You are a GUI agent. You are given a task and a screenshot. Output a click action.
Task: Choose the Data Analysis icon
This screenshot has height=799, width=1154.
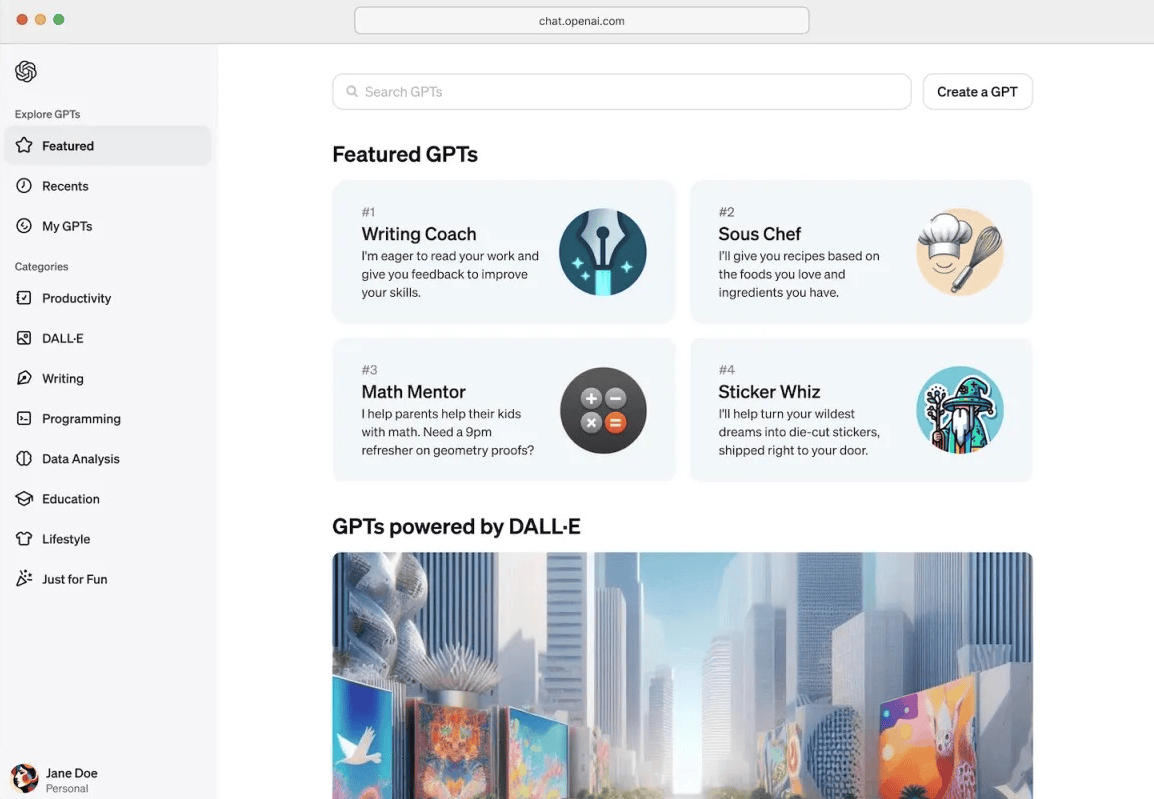[x=24, y=458]
